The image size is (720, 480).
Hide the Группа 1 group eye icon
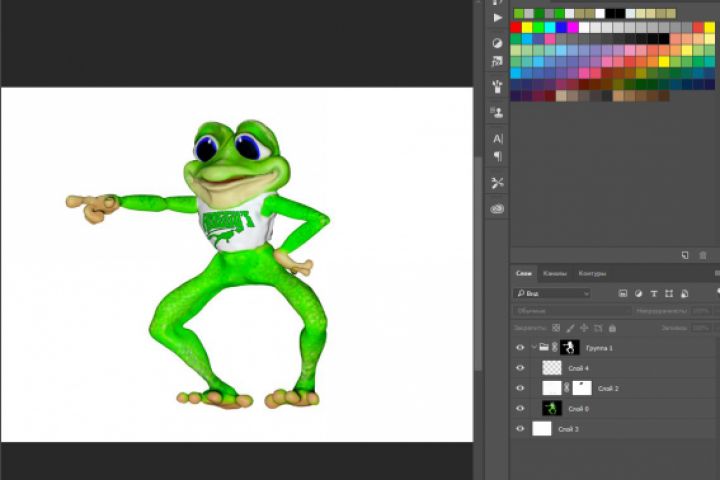(520, 348)
